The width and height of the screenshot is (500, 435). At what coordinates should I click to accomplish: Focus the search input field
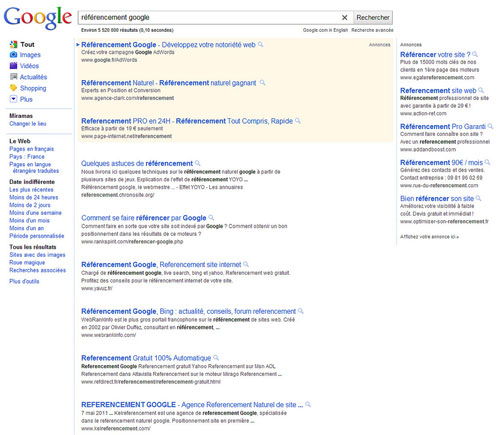click(210, 17)
